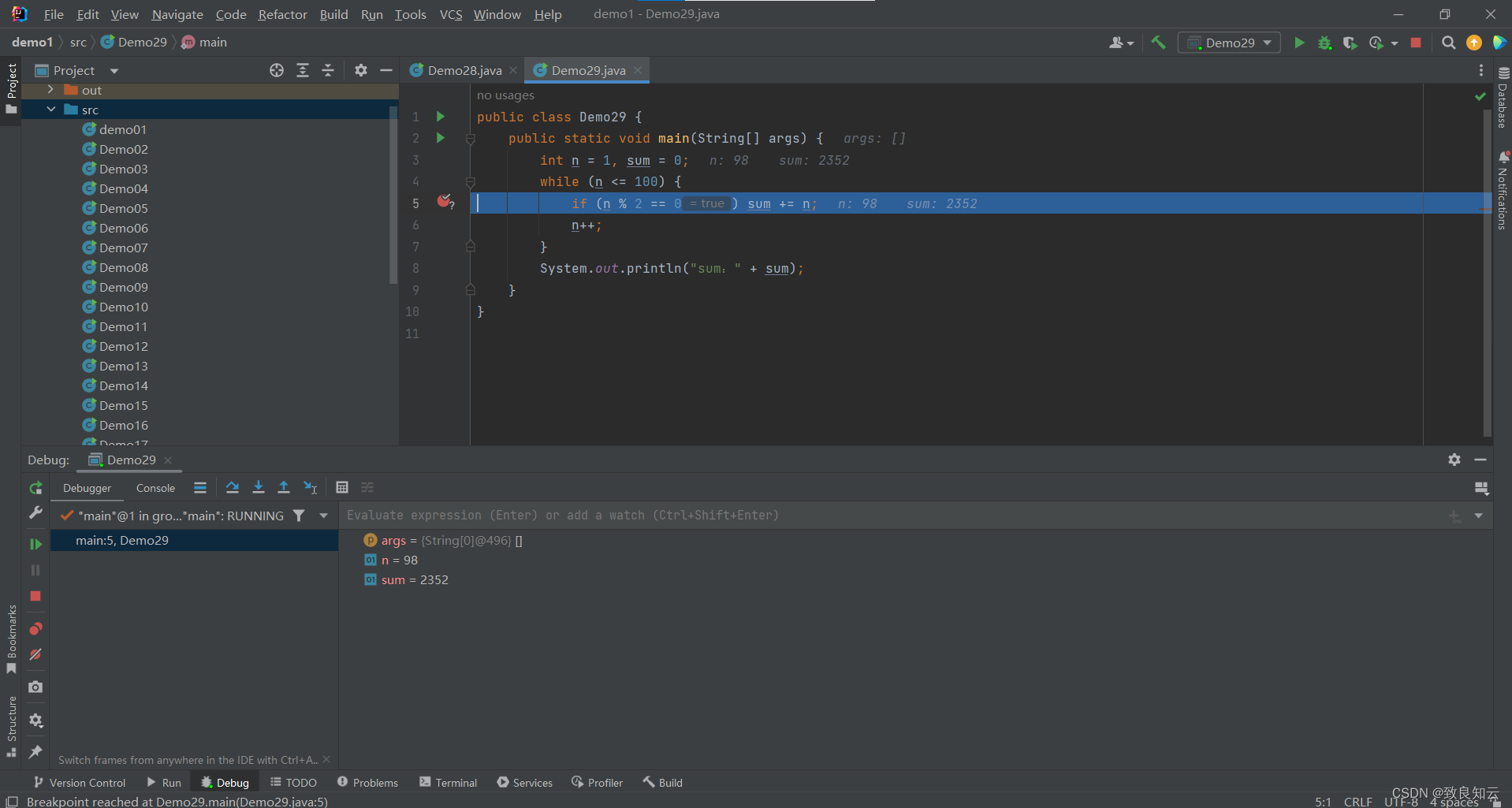Rerun Demo29 debug session
The width and height of the screenshot is (1512, 808).
pyautogui.click(x=35, y=488)
